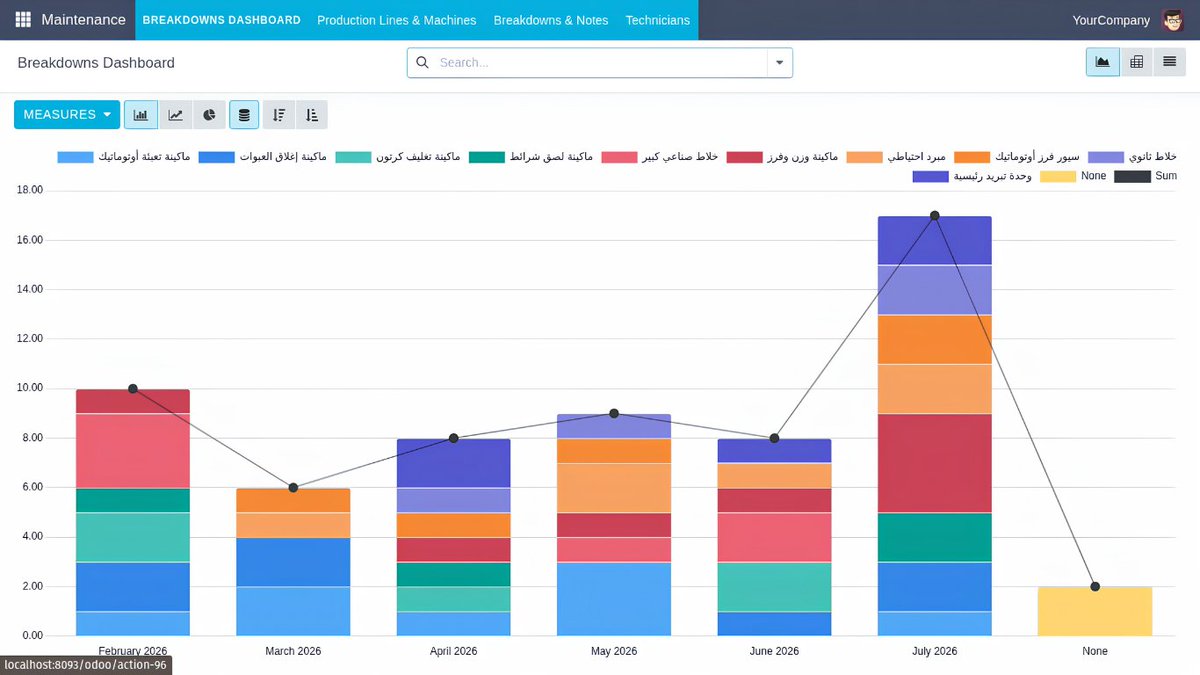Click the Sum data point on None bar
The width and height of the screenshot is (1200, 675).
1095,587
